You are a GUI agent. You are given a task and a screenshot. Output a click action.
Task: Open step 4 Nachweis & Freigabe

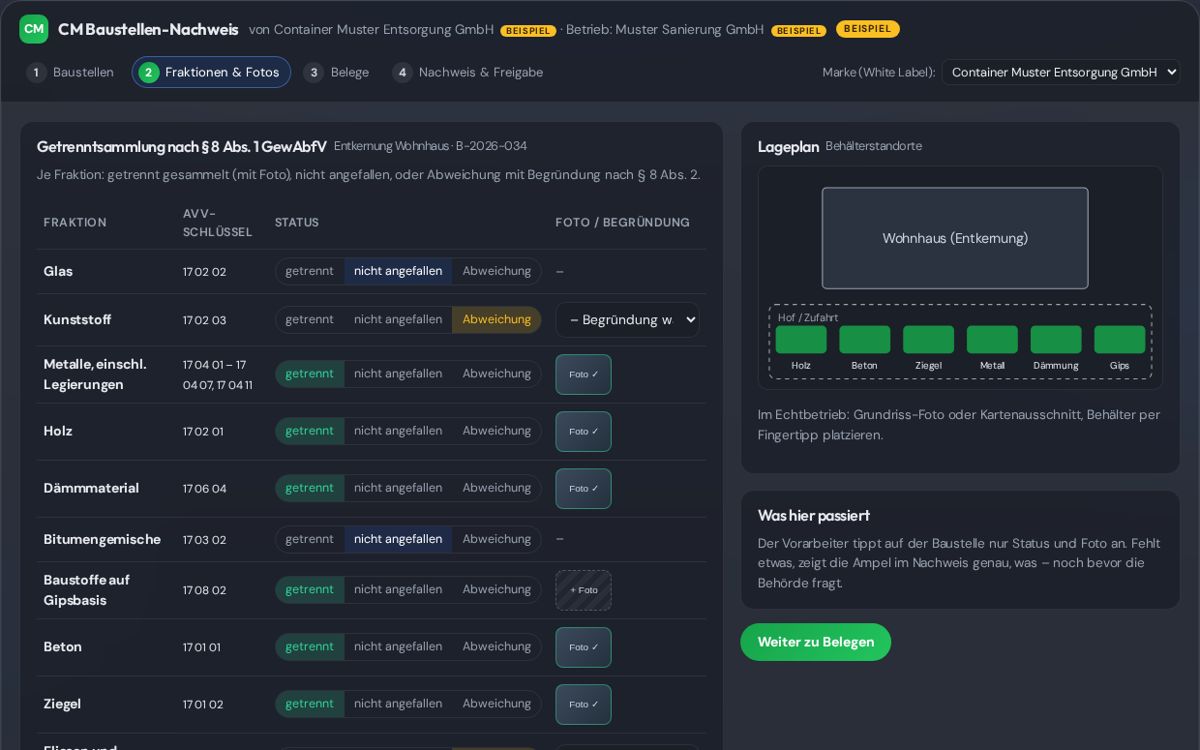tap(468, 72)
